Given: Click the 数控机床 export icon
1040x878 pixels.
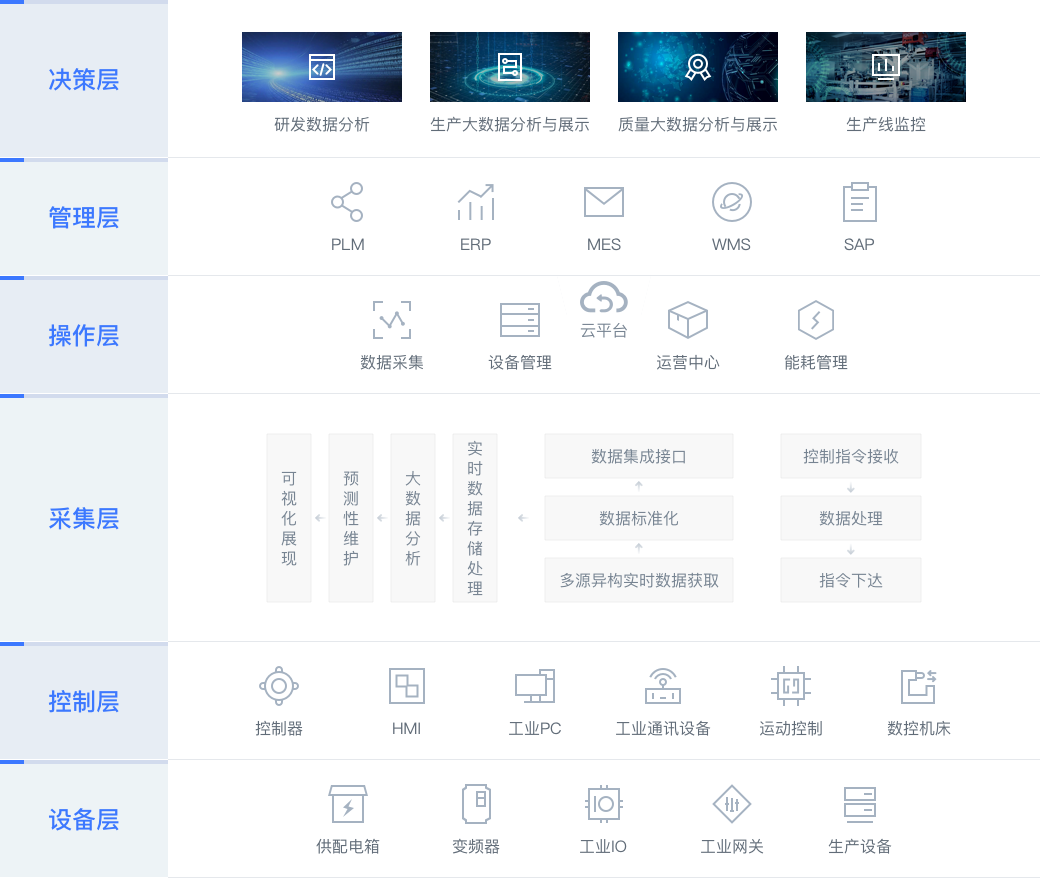Looking at the screenshot, I should (x=919, y=686).
